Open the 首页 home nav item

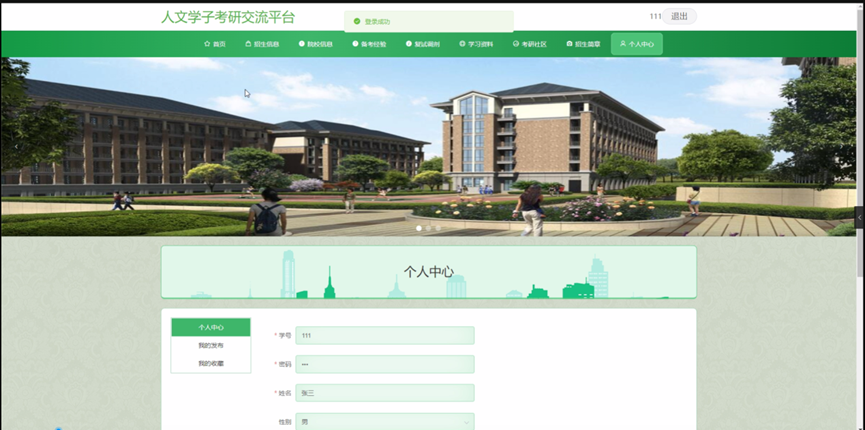pyautogui.click(x=215, y=44)
